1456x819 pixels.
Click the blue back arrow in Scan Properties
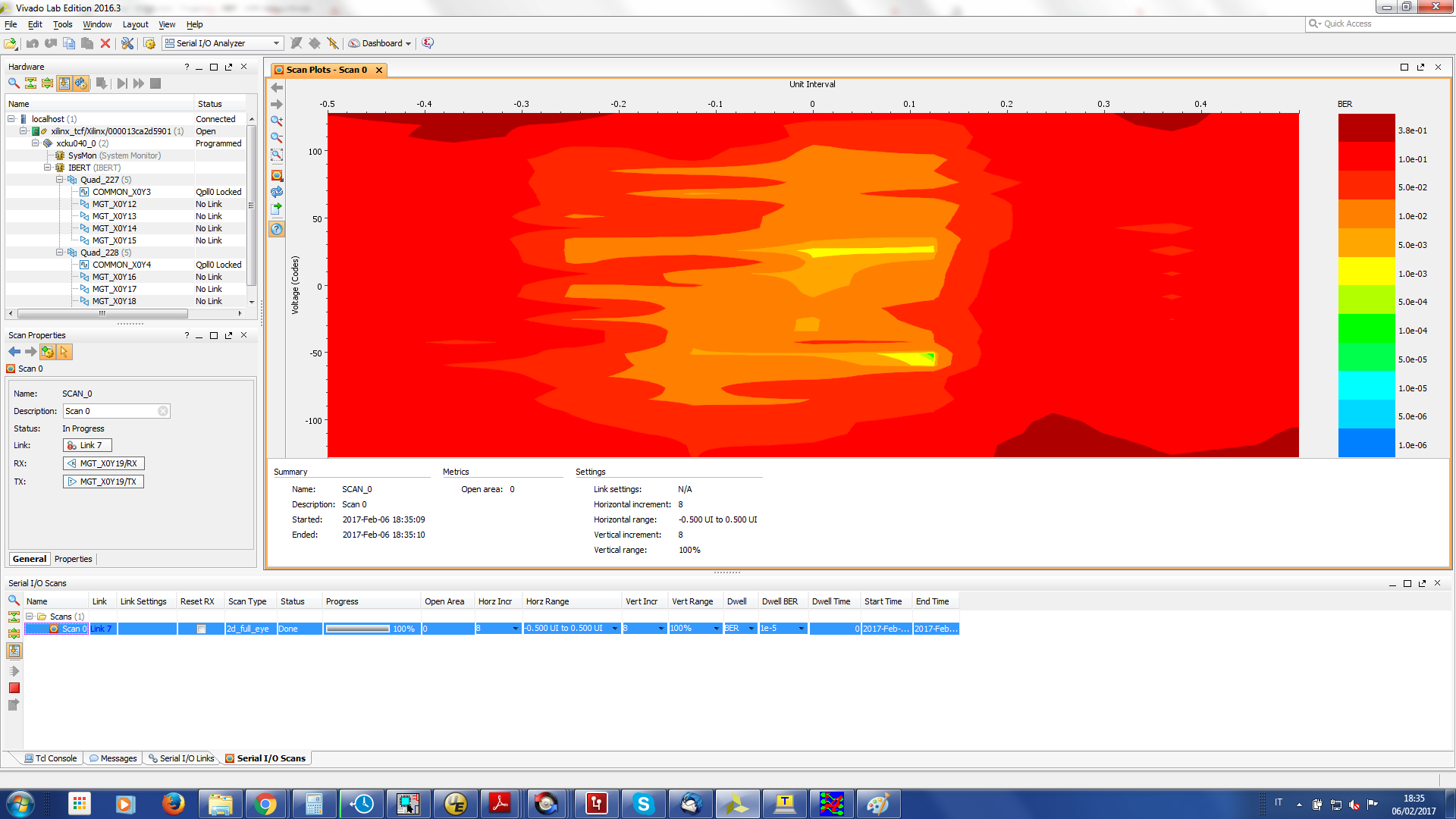tap(14, 352)
